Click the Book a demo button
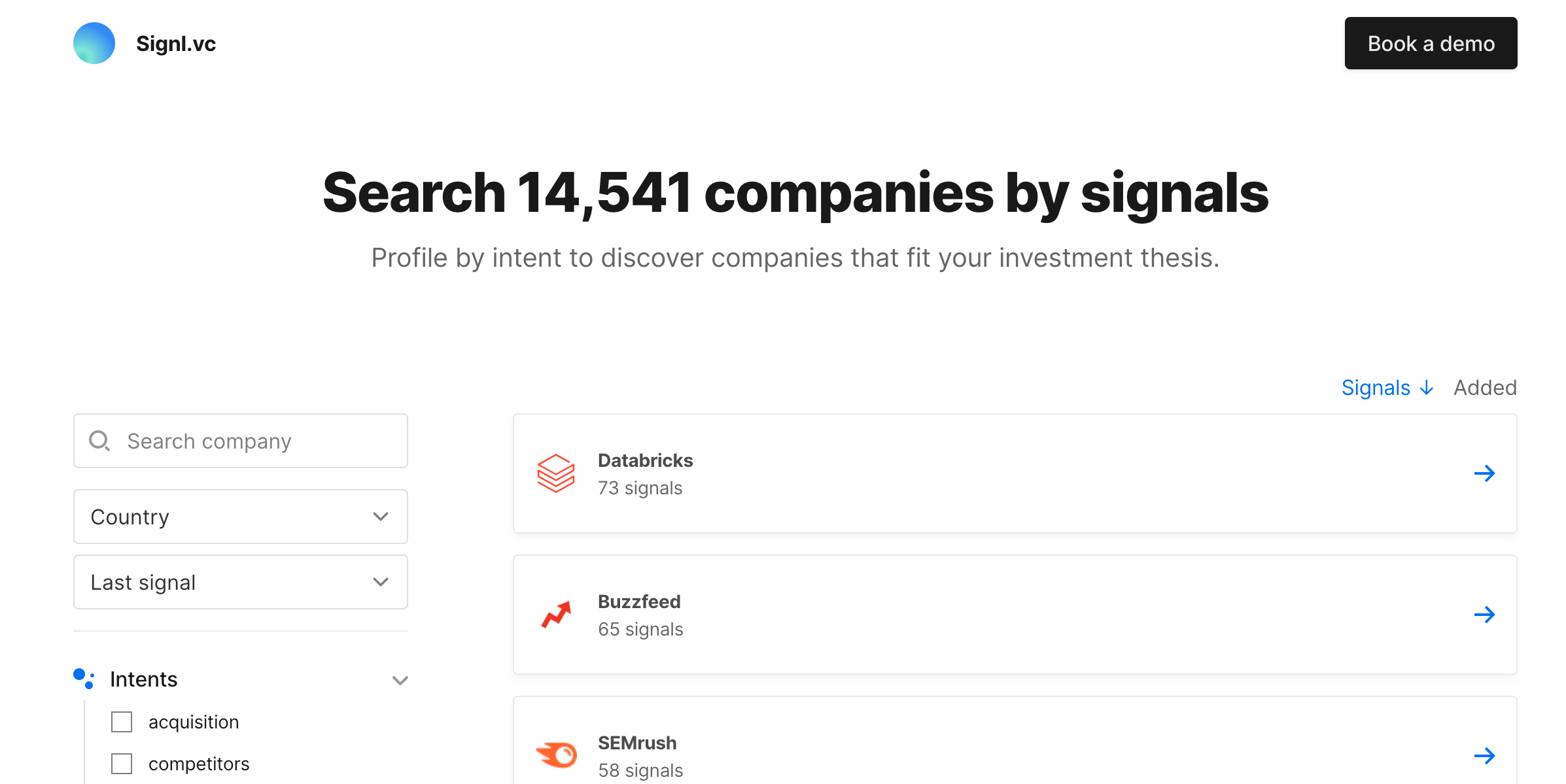The image size is (1566, 784). pyautogui.click(x=1431, y=43)
